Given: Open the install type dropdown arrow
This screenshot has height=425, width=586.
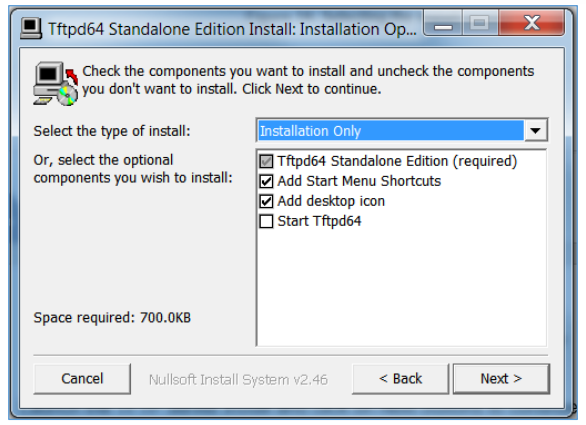Looking at the screenshot, I should (x=535, y=130).
